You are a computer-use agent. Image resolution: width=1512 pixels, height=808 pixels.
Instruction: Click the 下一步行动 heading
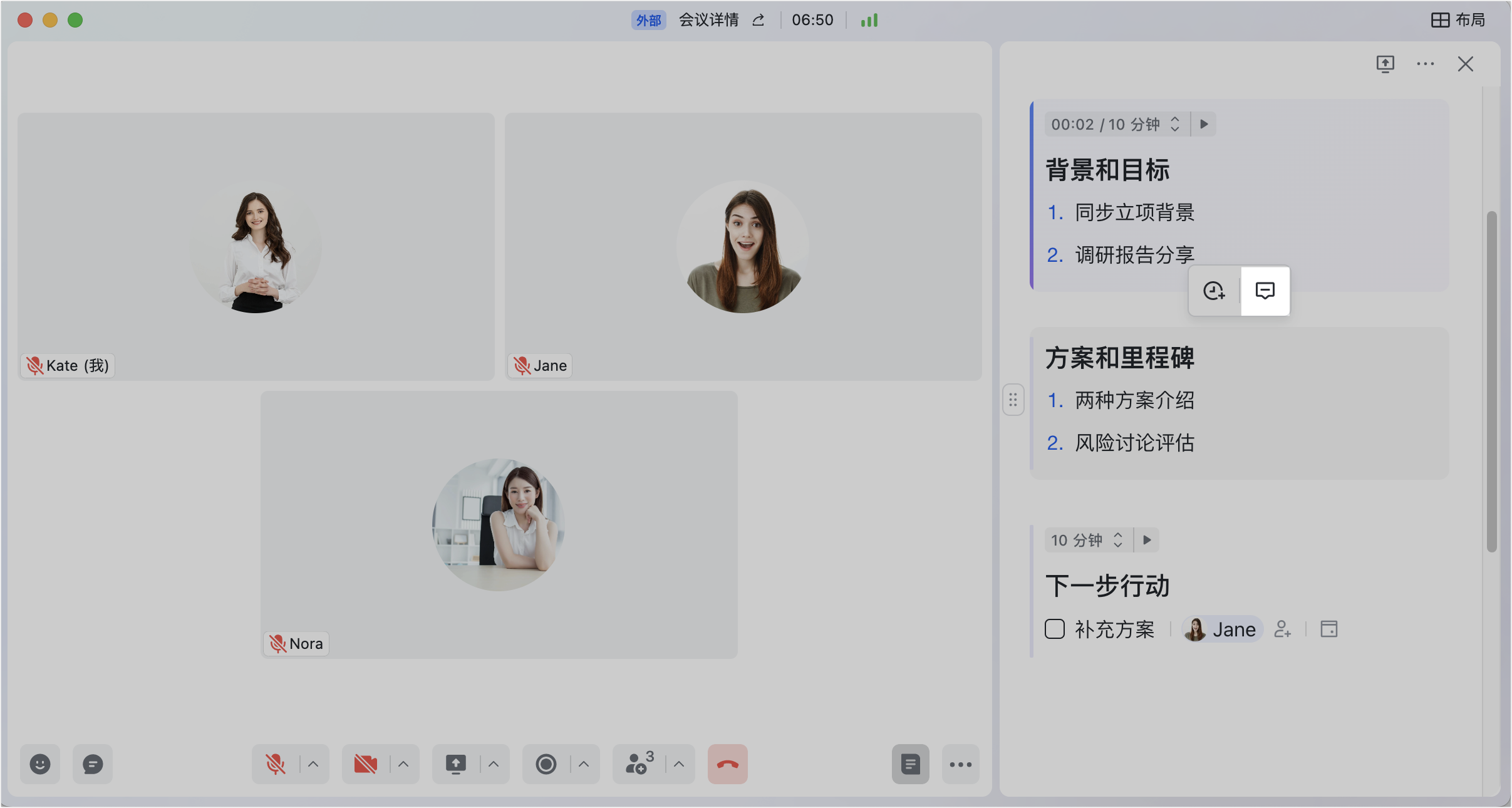point(1107,586)
